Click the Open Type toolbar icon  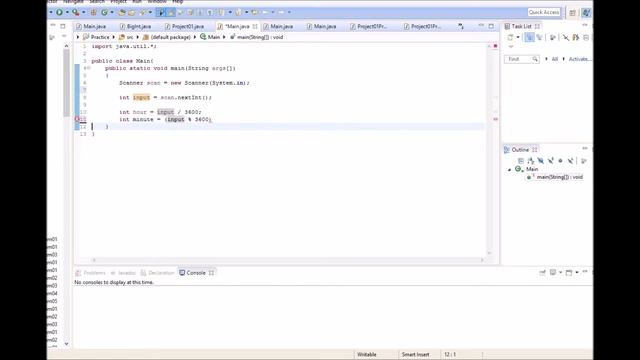click(122, 12)
